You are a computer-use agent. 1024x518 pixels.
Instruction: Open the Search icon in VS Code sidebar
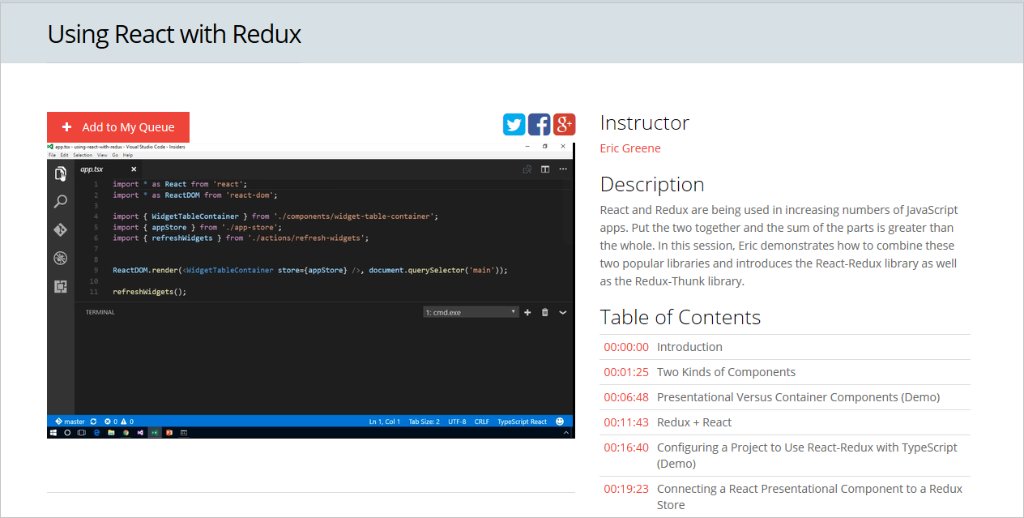click(60, 201)
